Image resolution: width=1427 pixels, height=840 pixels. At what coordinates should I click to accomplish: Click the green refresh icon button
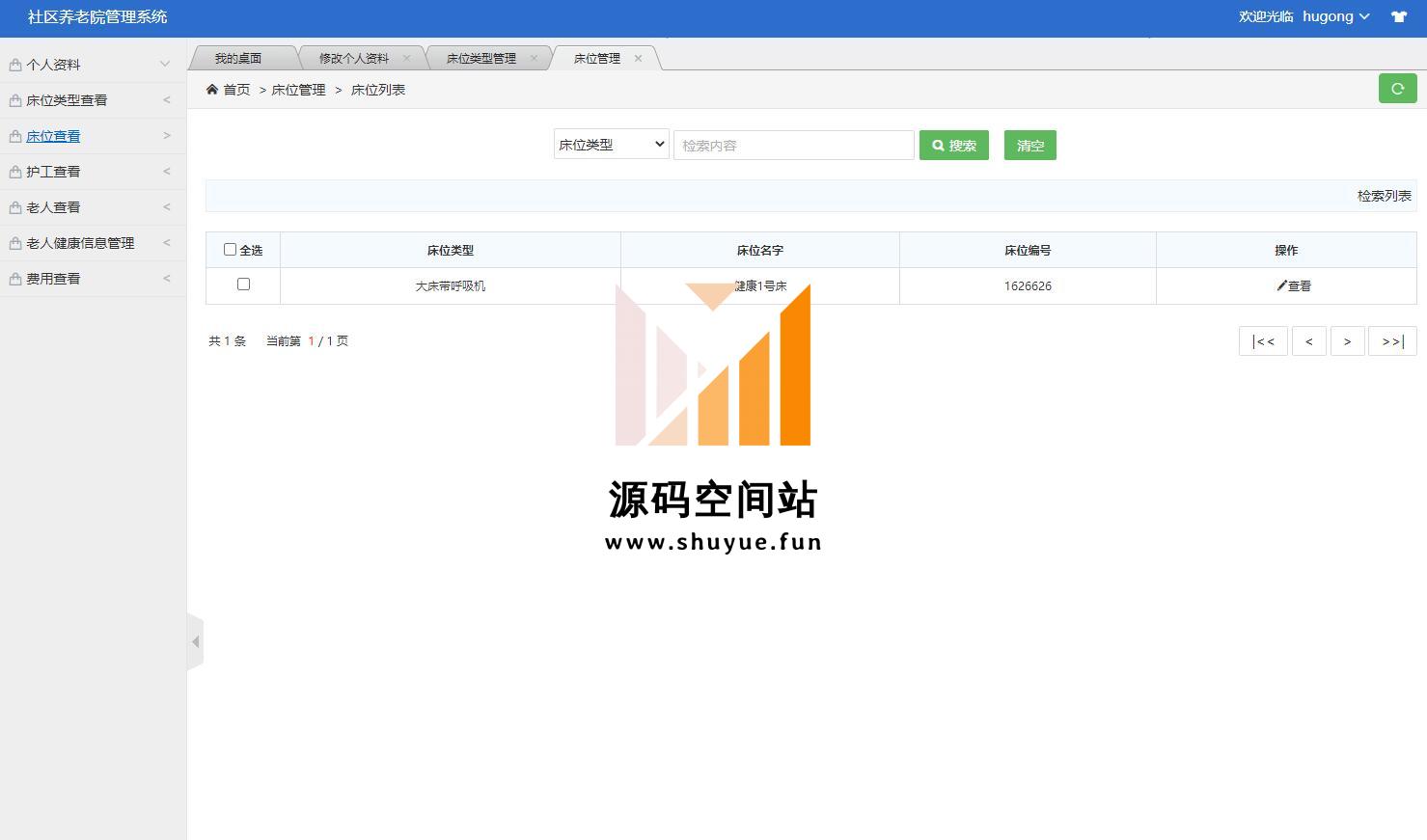[x=1397, y=89]
